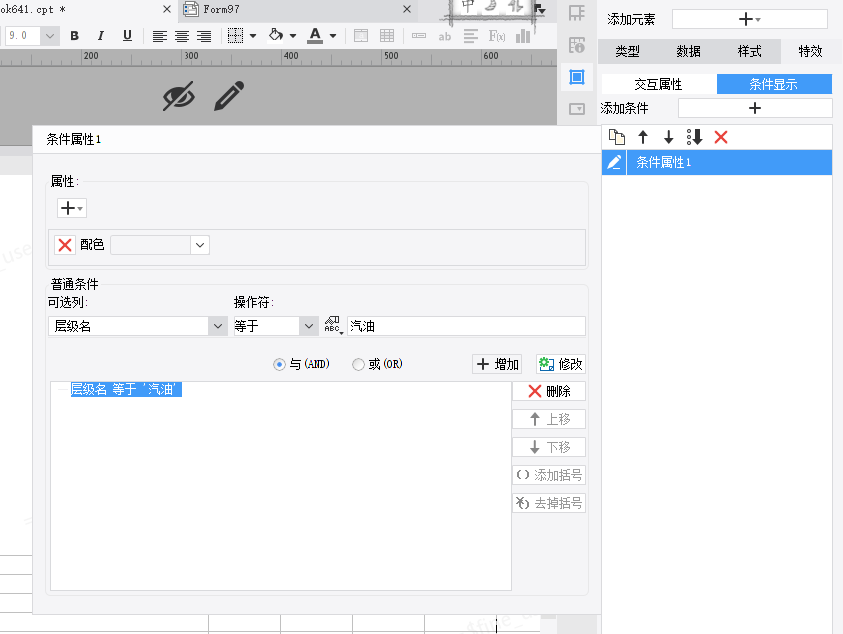This screenshot has width=843, height=634.
Task: Click 去掉括号 button
Action: click(549, 503)
